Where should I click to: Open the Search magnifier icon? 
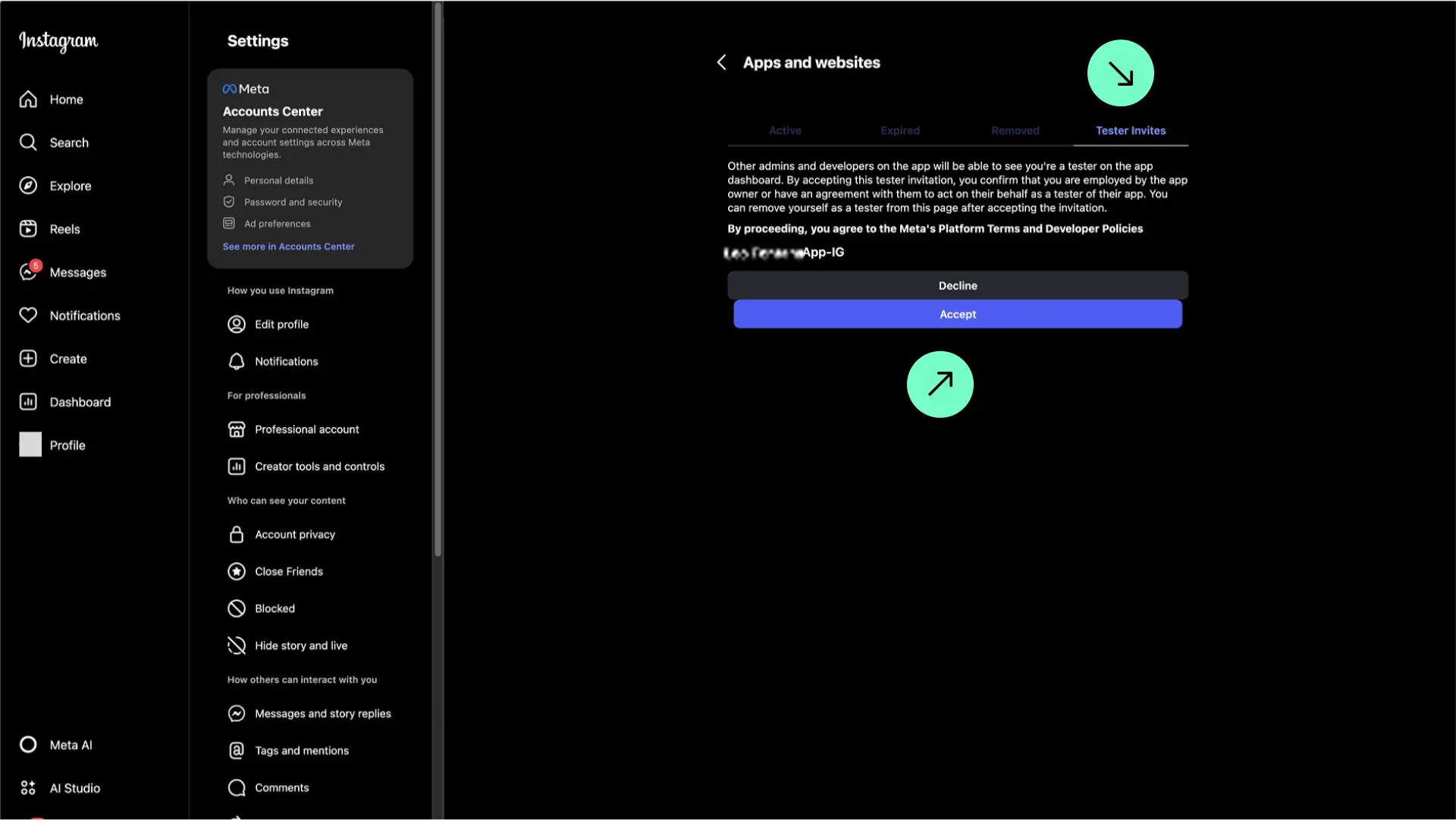(28, 143)
